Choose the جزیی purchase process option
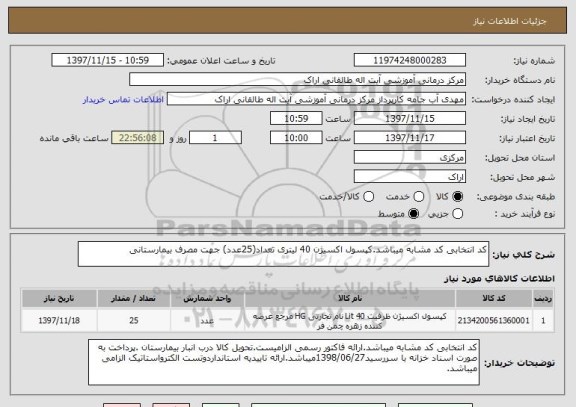The height and width of the screenshot is (407, 576). (458, 213)
